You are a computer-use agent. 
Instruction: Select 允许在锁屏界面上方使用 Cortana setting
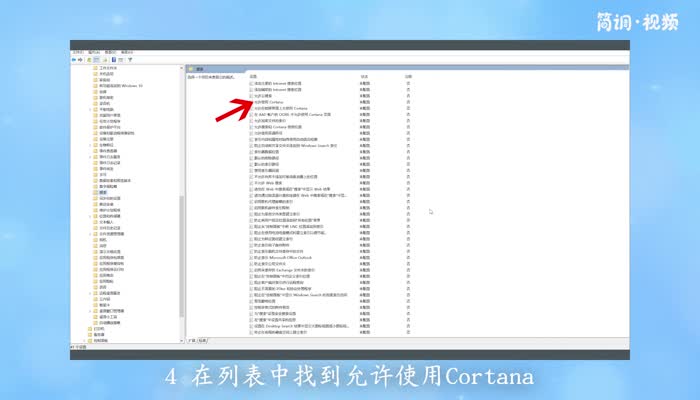coord(281,108)
